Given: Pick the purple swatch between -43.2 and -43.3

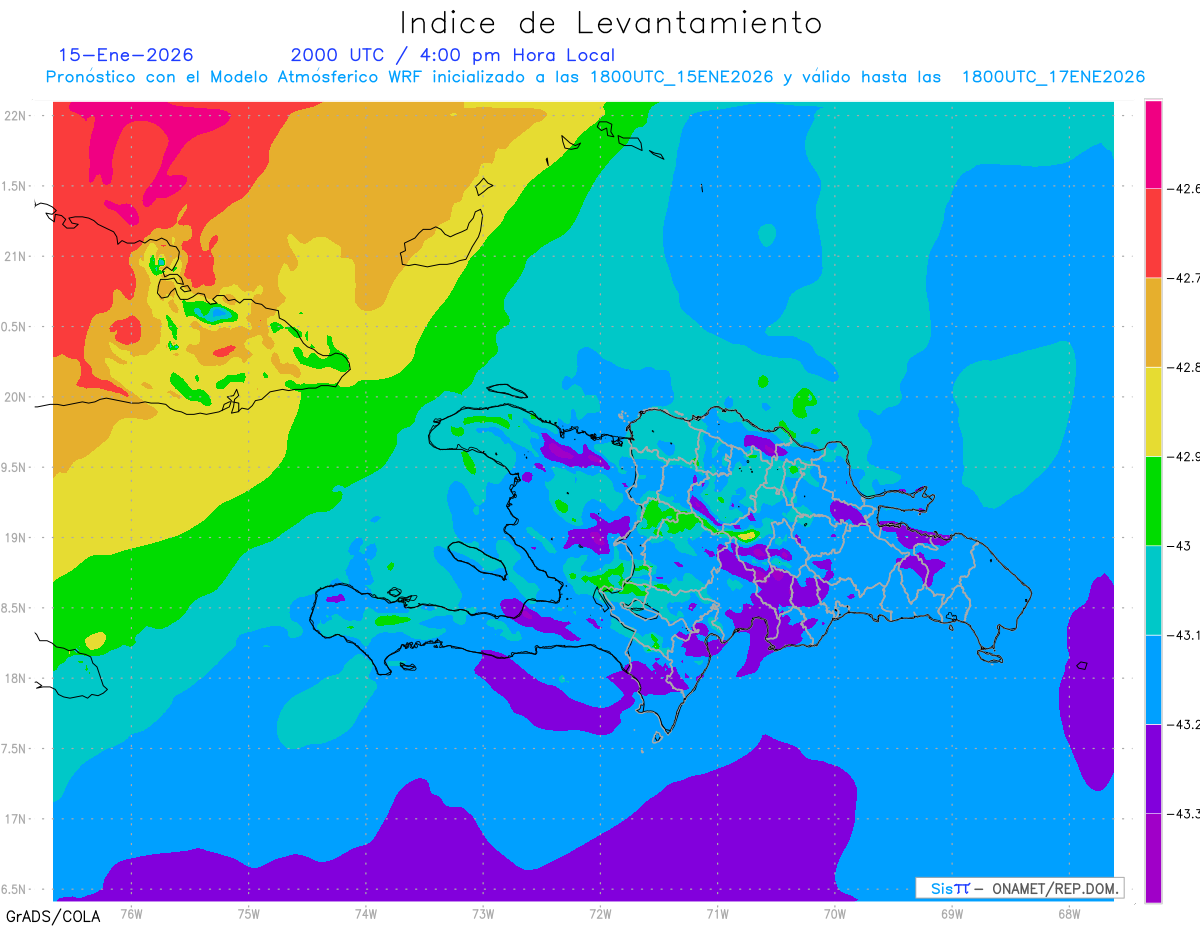Looking at the screenshot, I should (1153, 768).
